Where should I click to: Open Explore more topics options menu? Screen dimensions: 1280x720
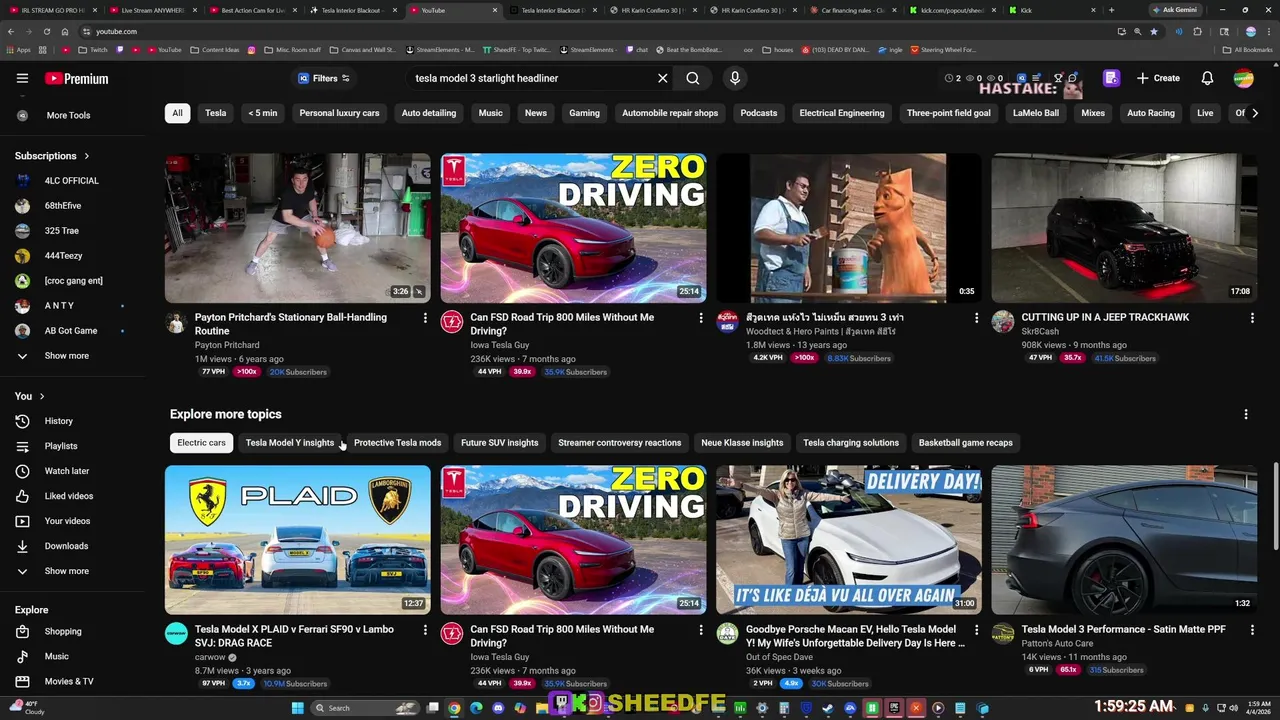click(1246, 414)
